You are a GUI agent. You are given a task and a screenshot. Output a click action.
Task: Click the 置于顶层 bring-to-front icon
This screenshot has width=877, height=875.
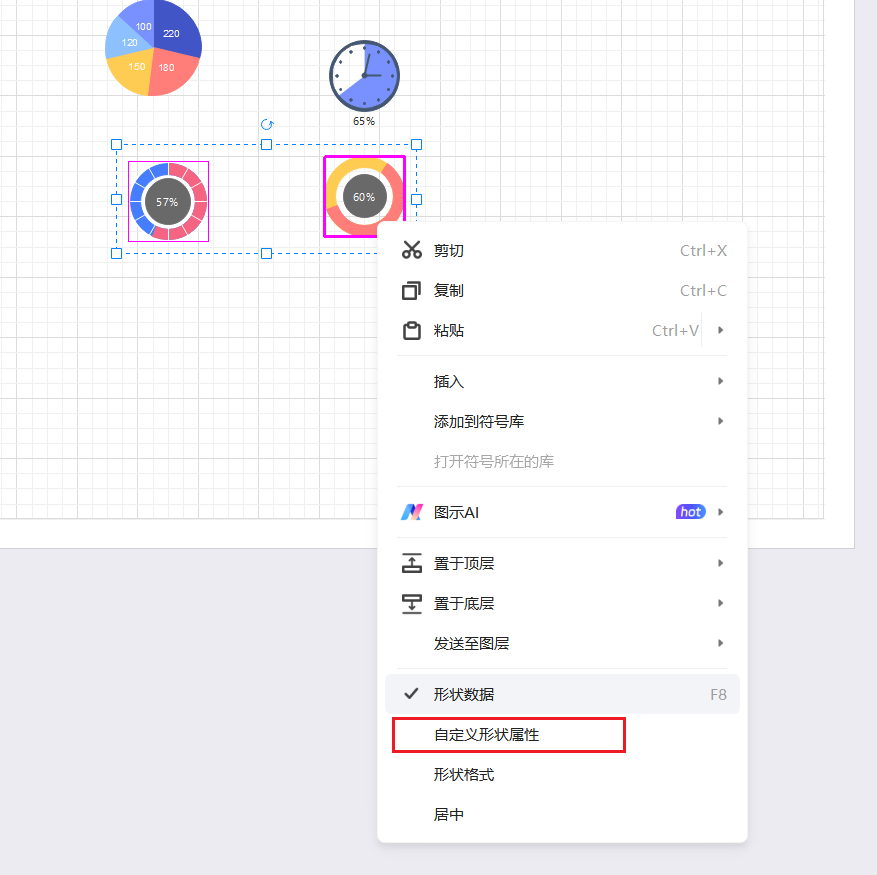[x=412, y=563]
